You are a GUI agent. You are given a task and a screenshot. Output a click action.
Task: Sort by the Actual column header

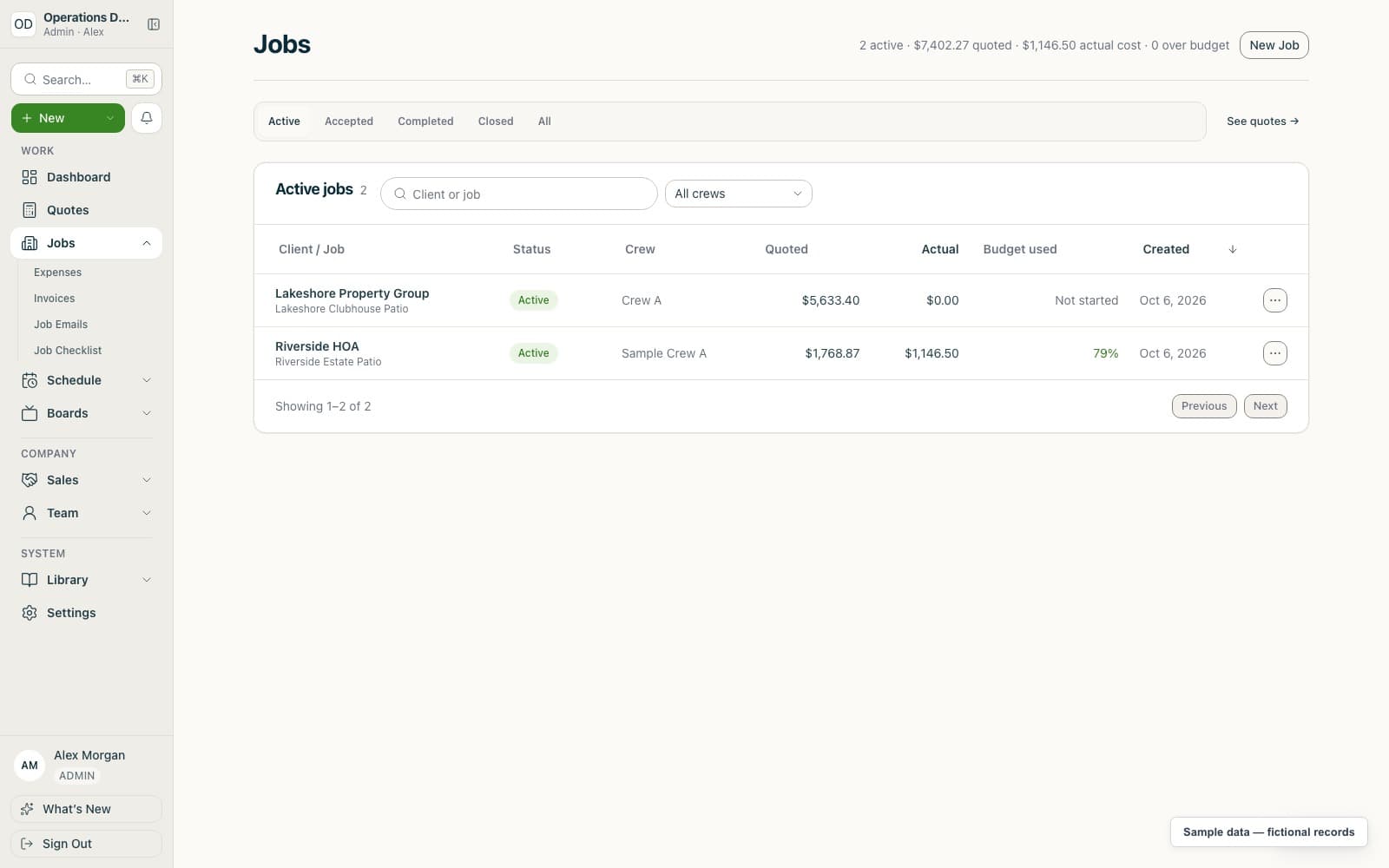tap(939, 249)
